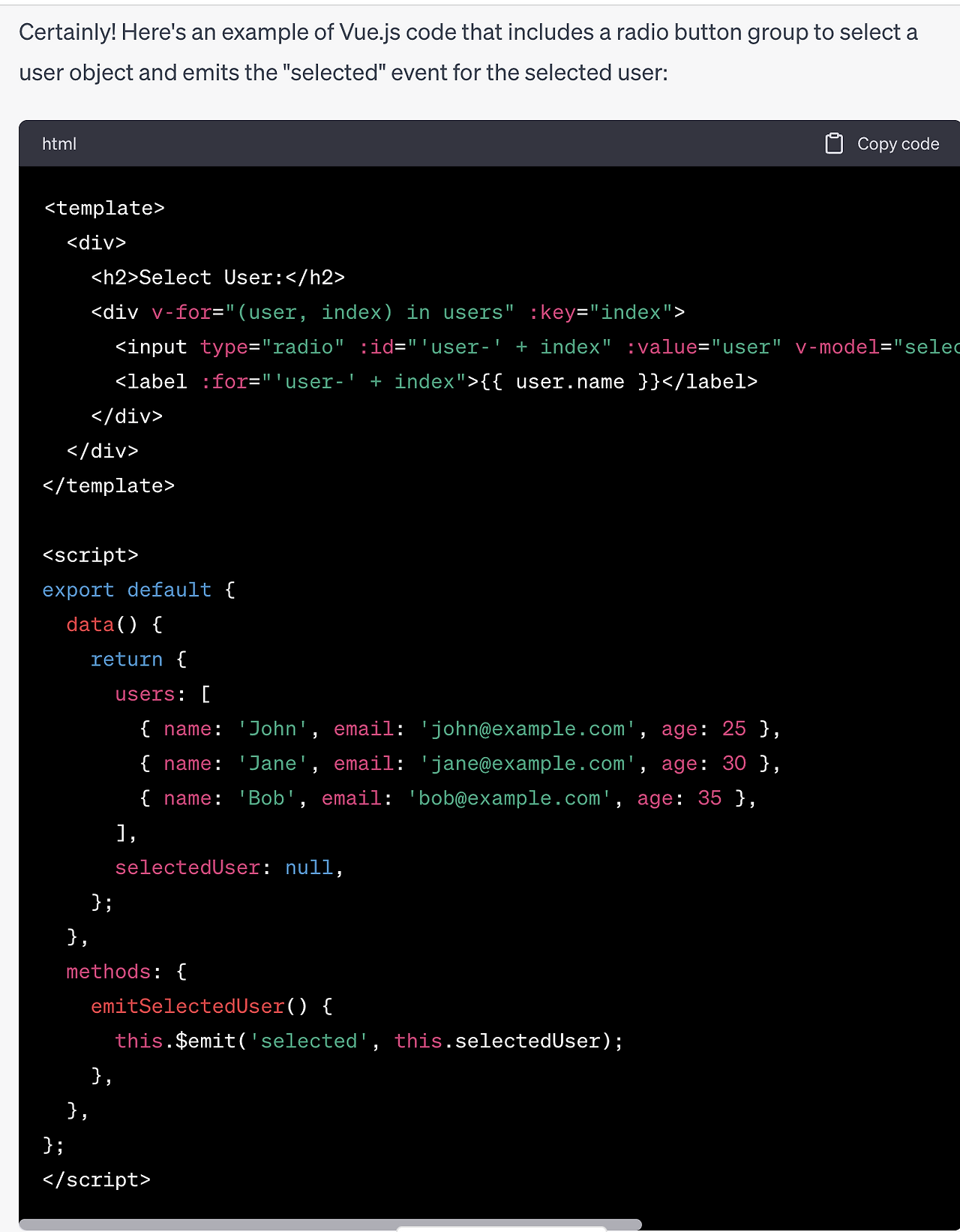Click the type="radio" attribute text

[272, 347]
